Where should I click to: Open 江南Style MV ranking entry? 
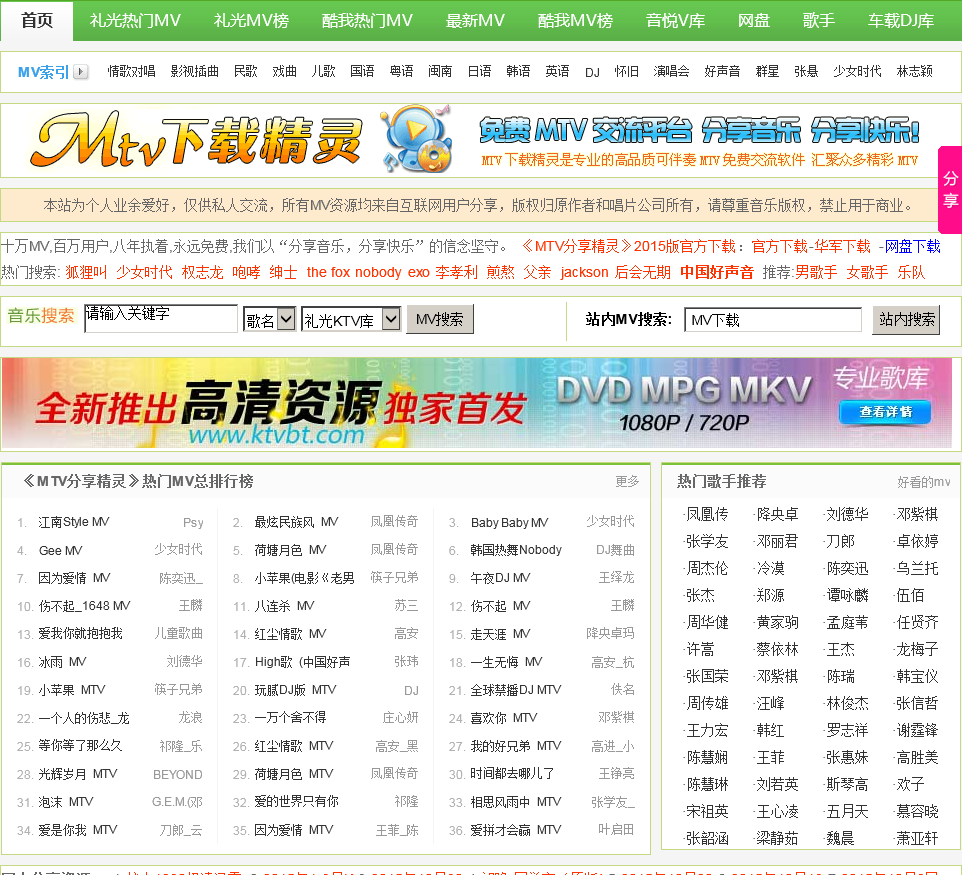(x=74, y=522)
